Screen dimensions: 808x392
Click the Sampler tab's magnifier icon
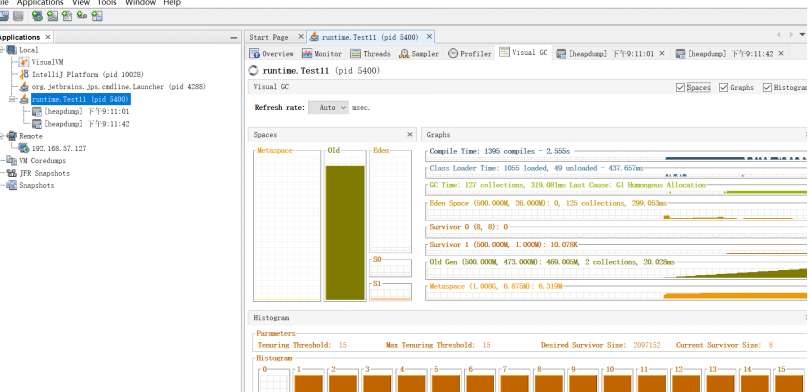click(x=403, y=54)
